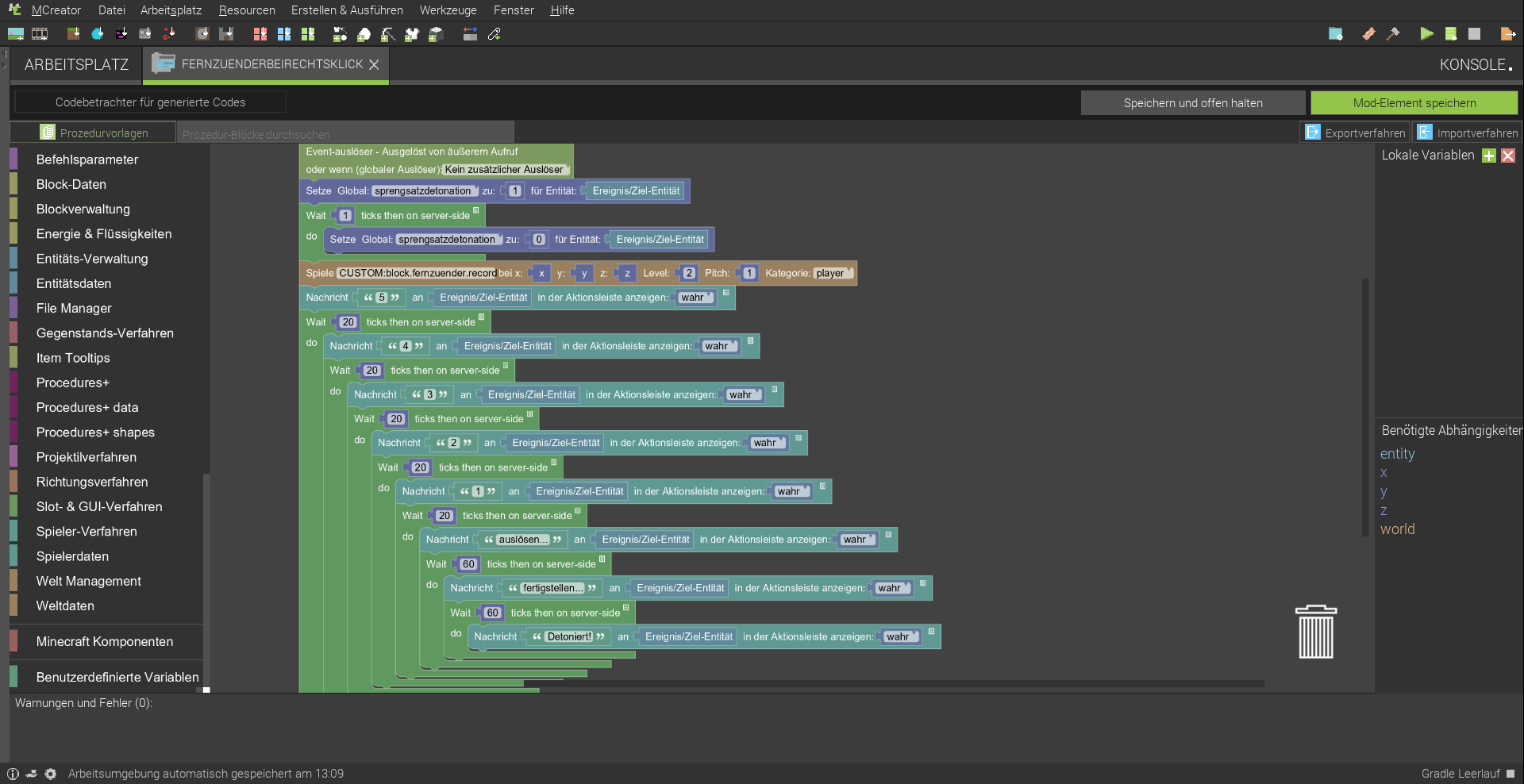Switch to the ARBEITSPLATZ tab
The height and width of the screenshot is (784, 1524).
76,65
